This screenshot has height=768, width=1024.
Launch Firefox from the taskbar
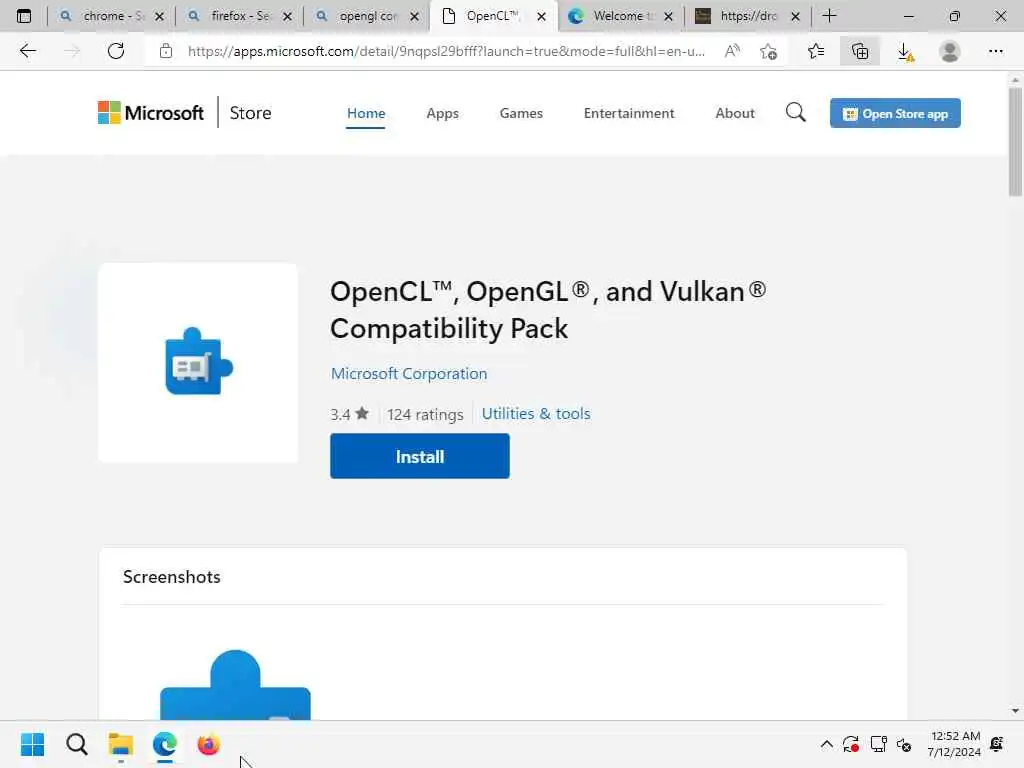(208, 744)
